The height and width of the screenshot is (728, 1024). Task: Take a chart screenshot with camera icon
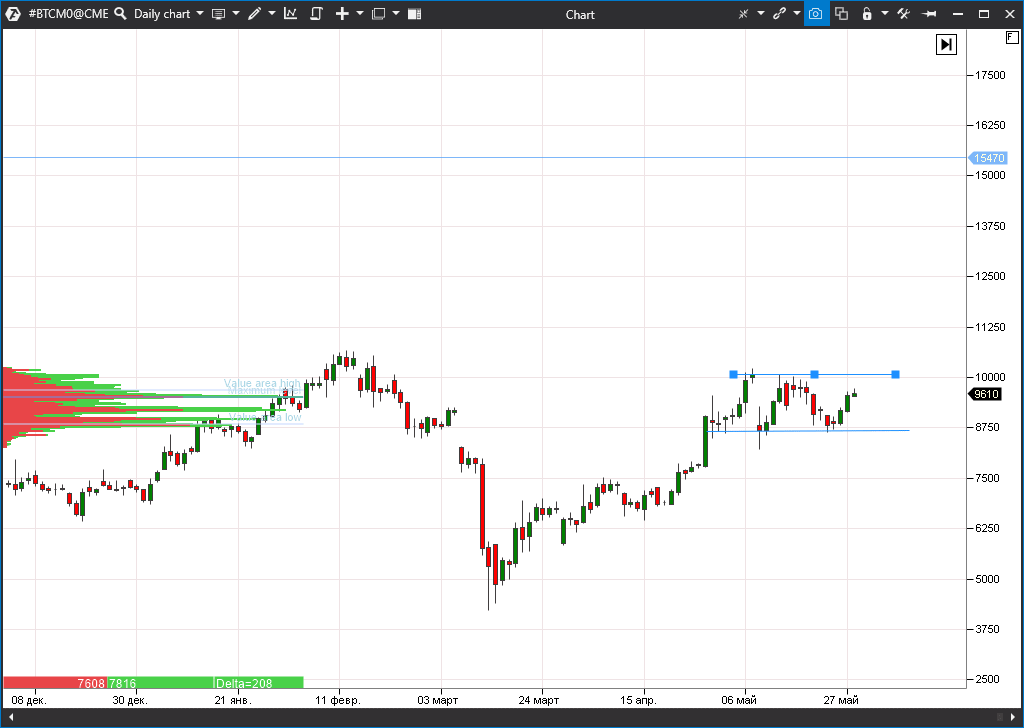pos(816,14)
